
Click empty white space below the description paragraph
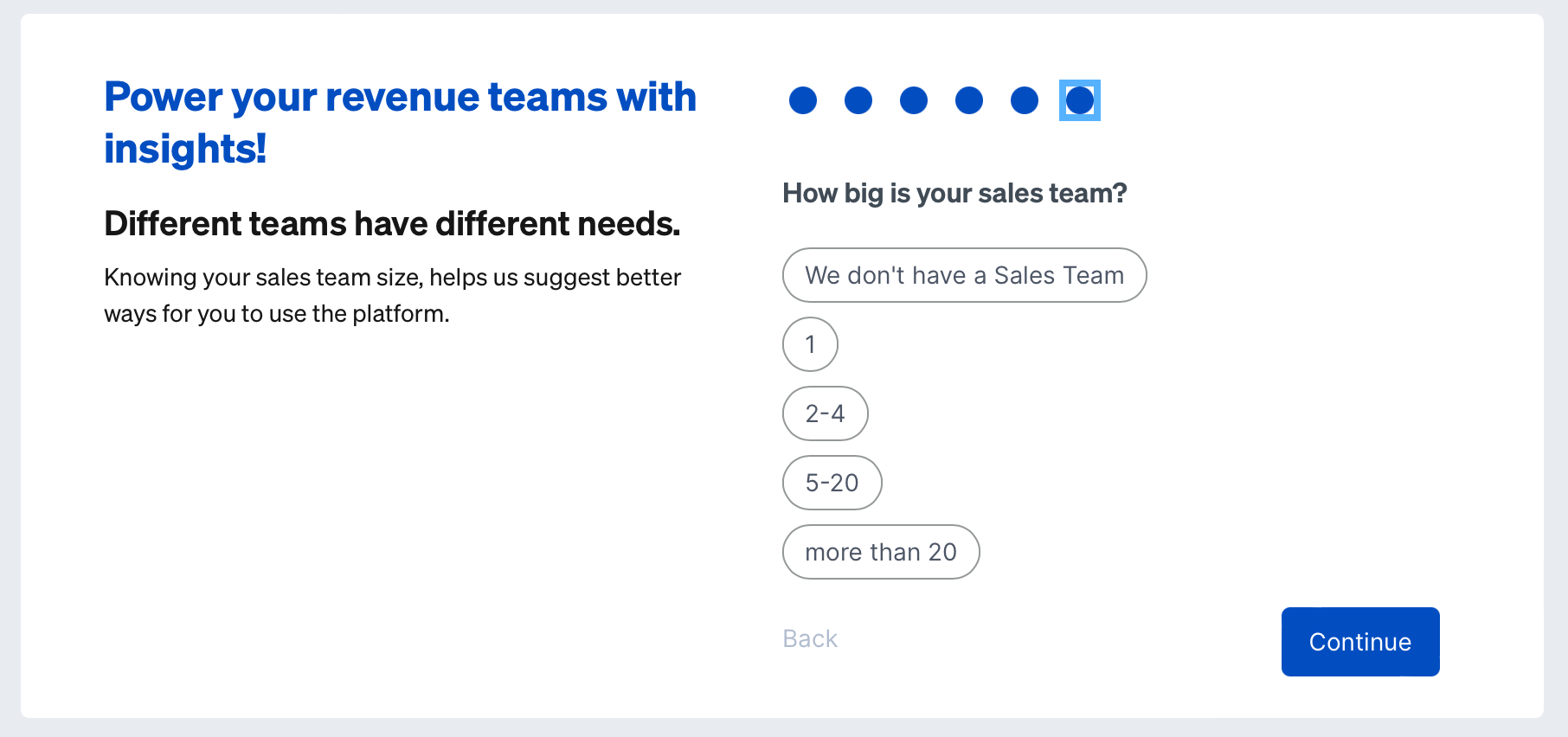tap(389, 502)
